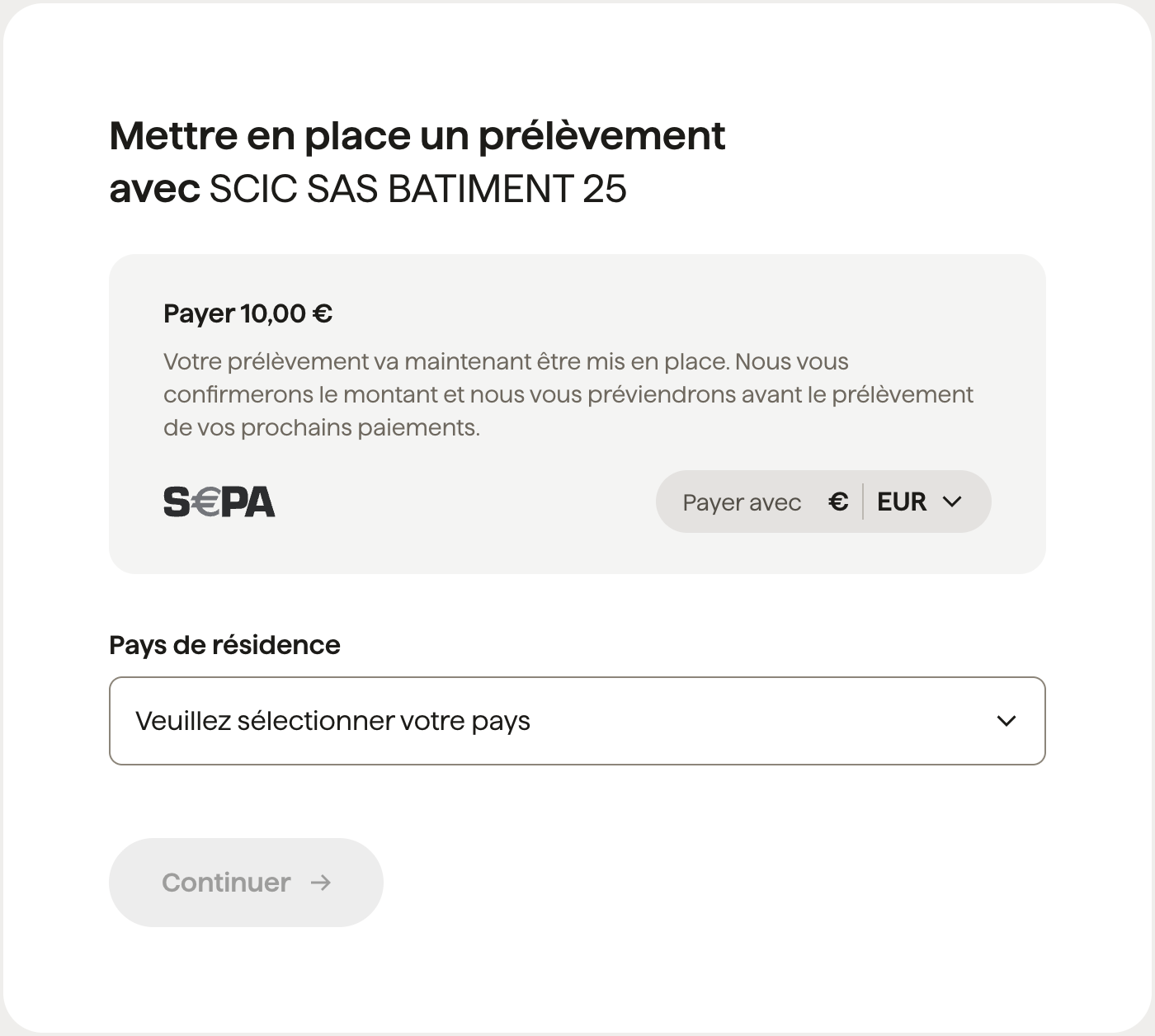Viewport: 1155px width, 1036px height.
Task: Click the "Payer 10,00 €" amount heading
Action: tap(247, 313)
